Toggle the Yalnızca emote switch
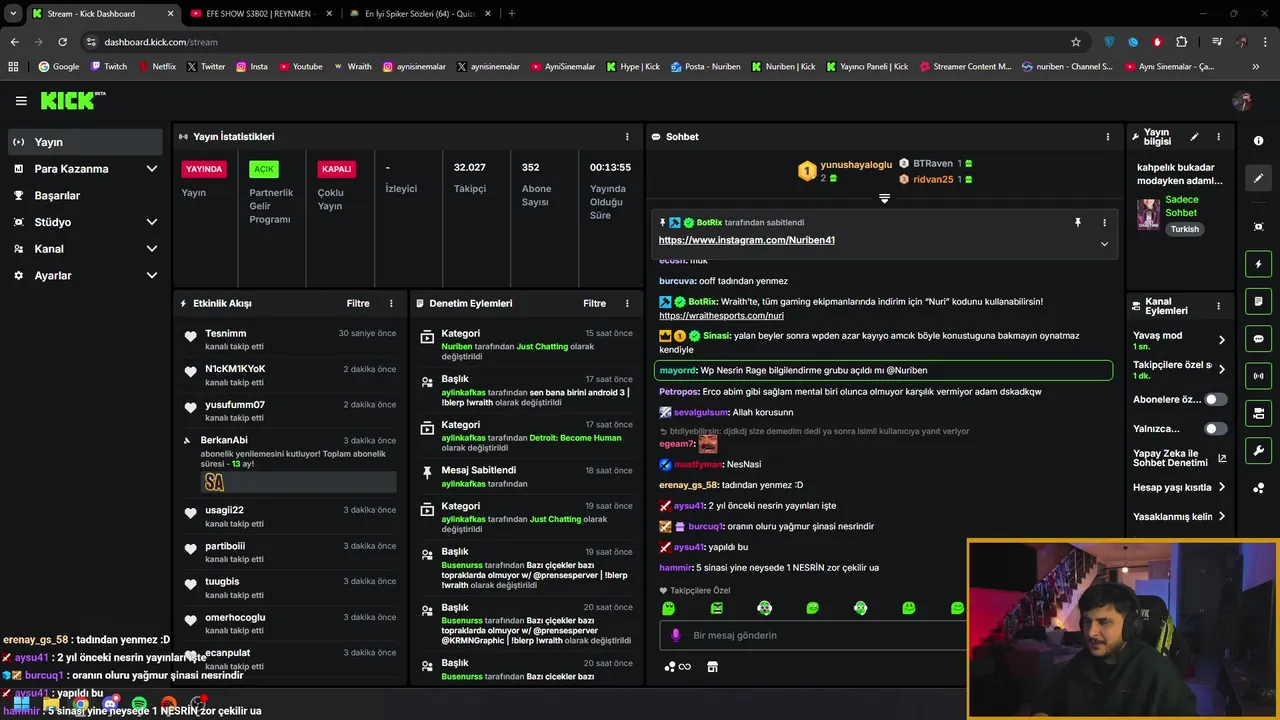The image size is (1280, 720). (1215, 429)
